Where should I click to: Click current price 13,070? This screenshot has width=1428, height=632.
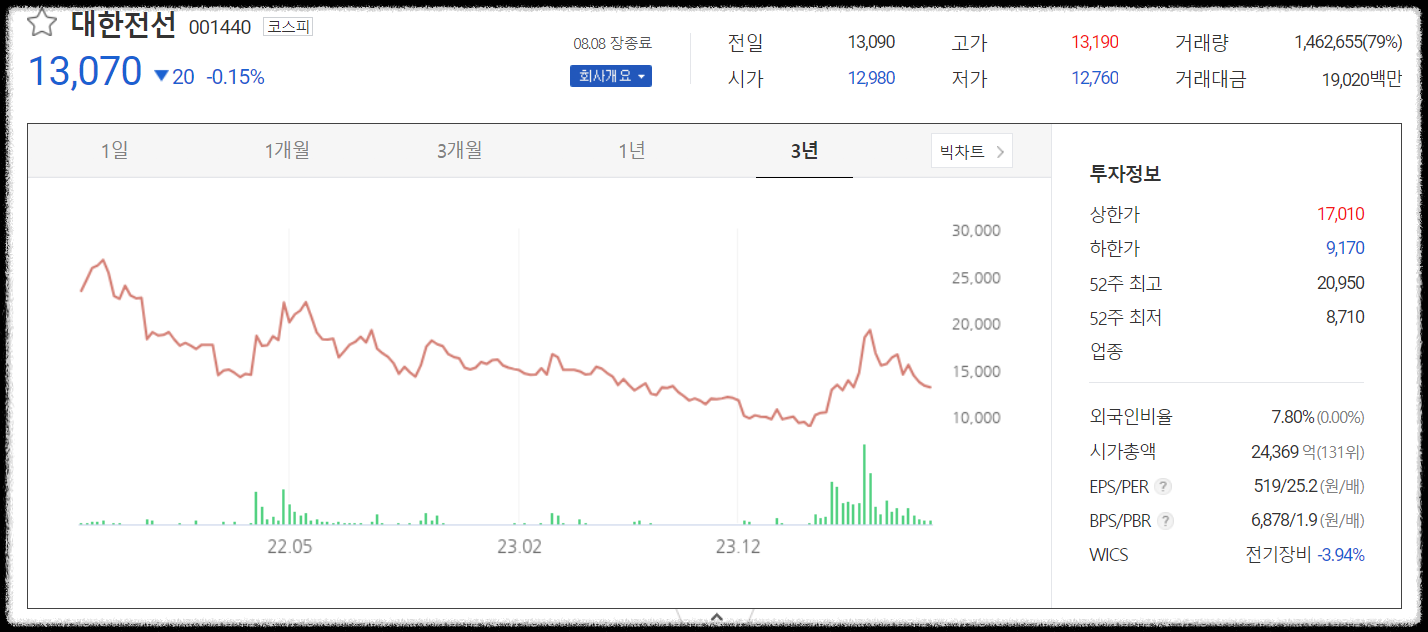[85, 72]
